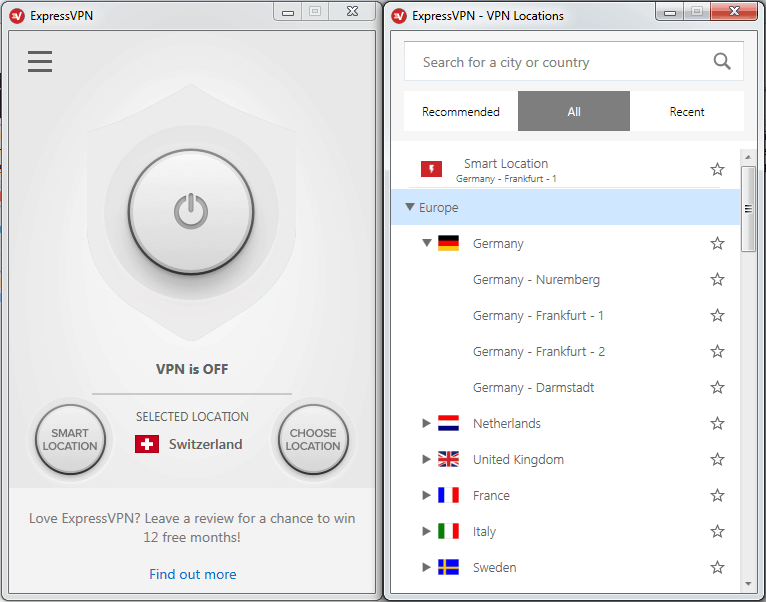This screenshot has height=602, width=766.
Task: Expand the Sweden locations
Action: click(x=426, y=567)
